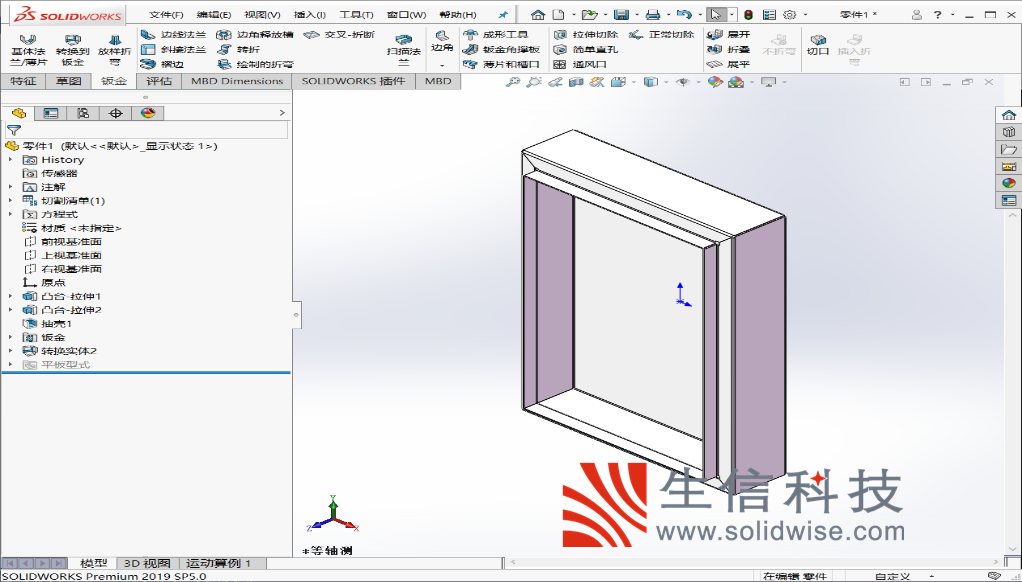Click the Home icon in the quick toolbar
Screen dimensions: 1022x582
(538, 14)
